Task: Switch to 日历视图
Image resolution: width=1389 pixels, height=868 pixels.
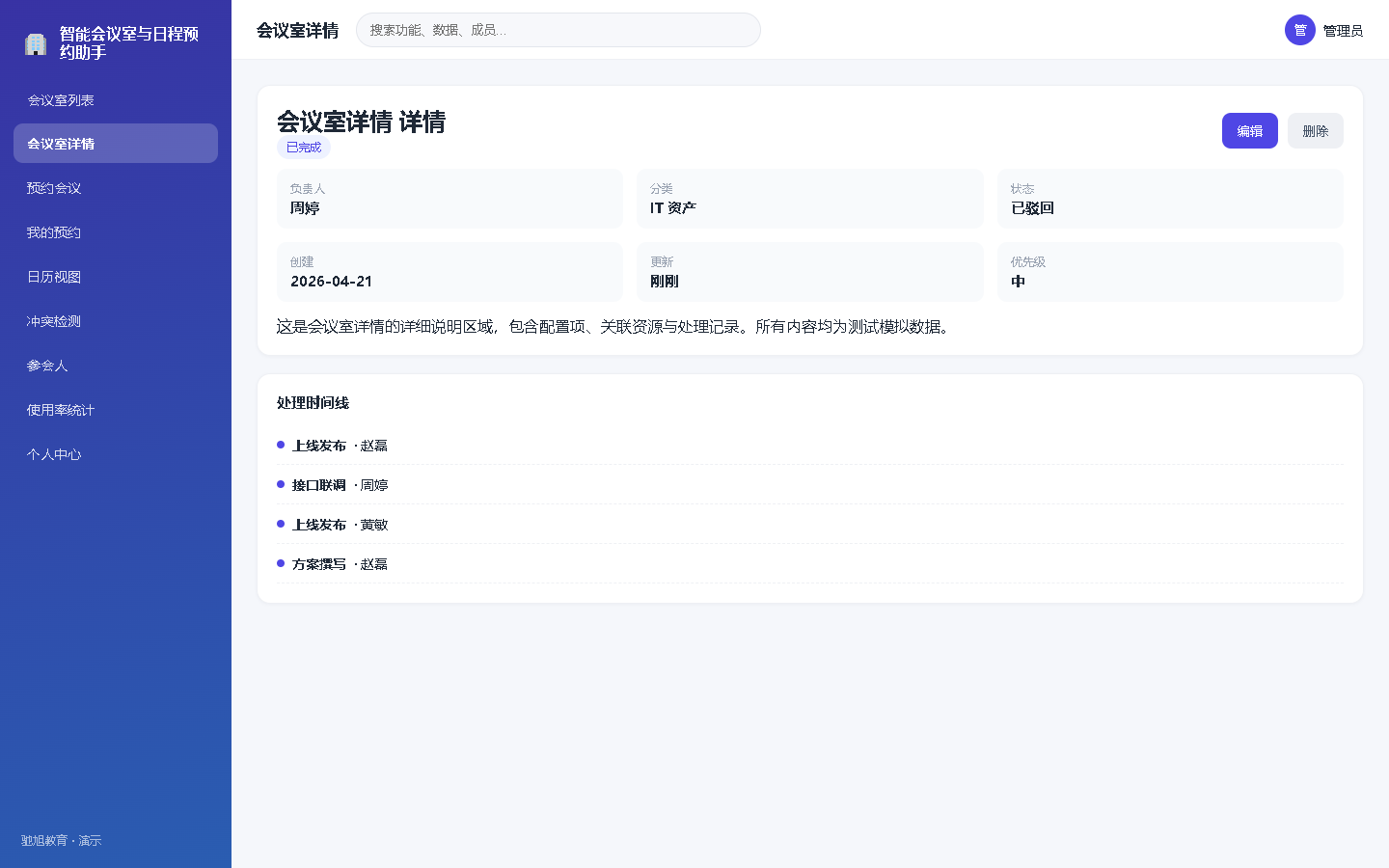Action: (x=116, y=277)
